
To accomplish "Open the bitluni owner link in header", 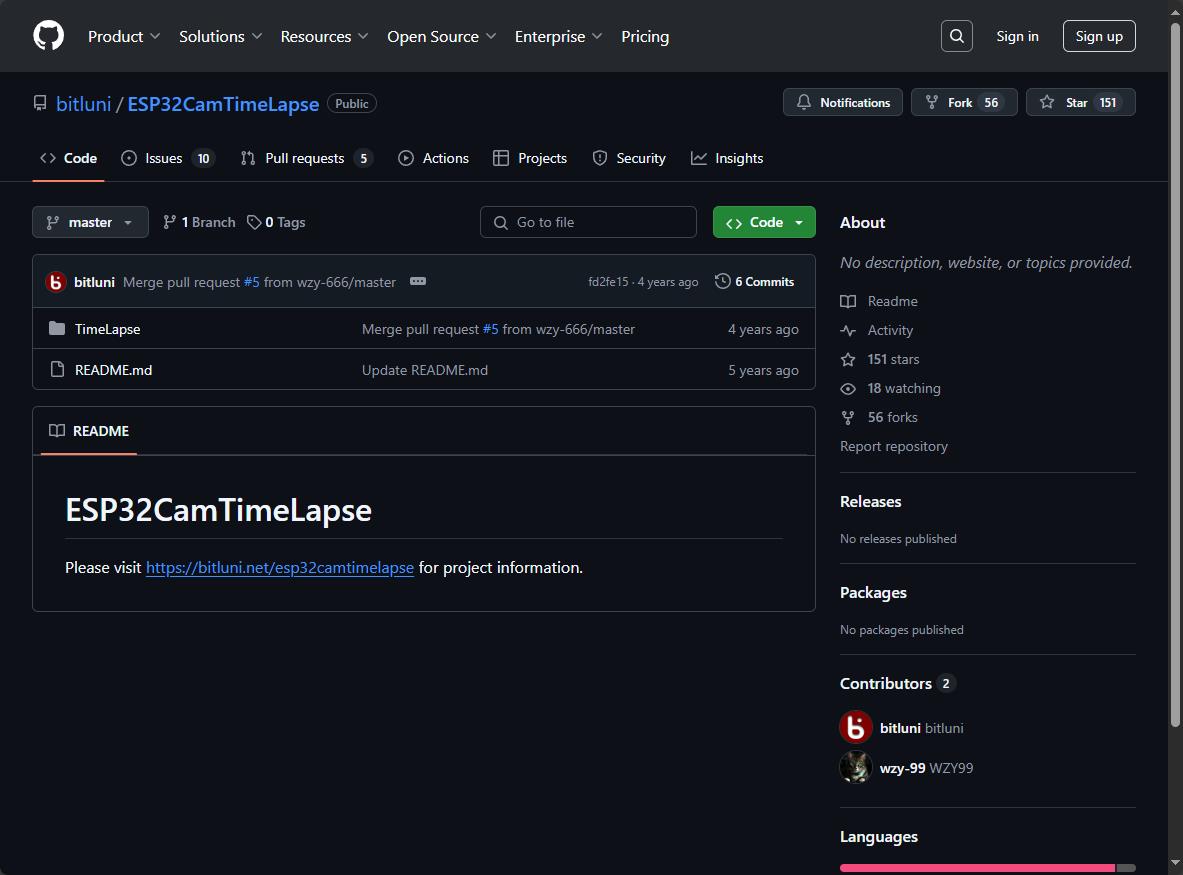I will 83,103.
